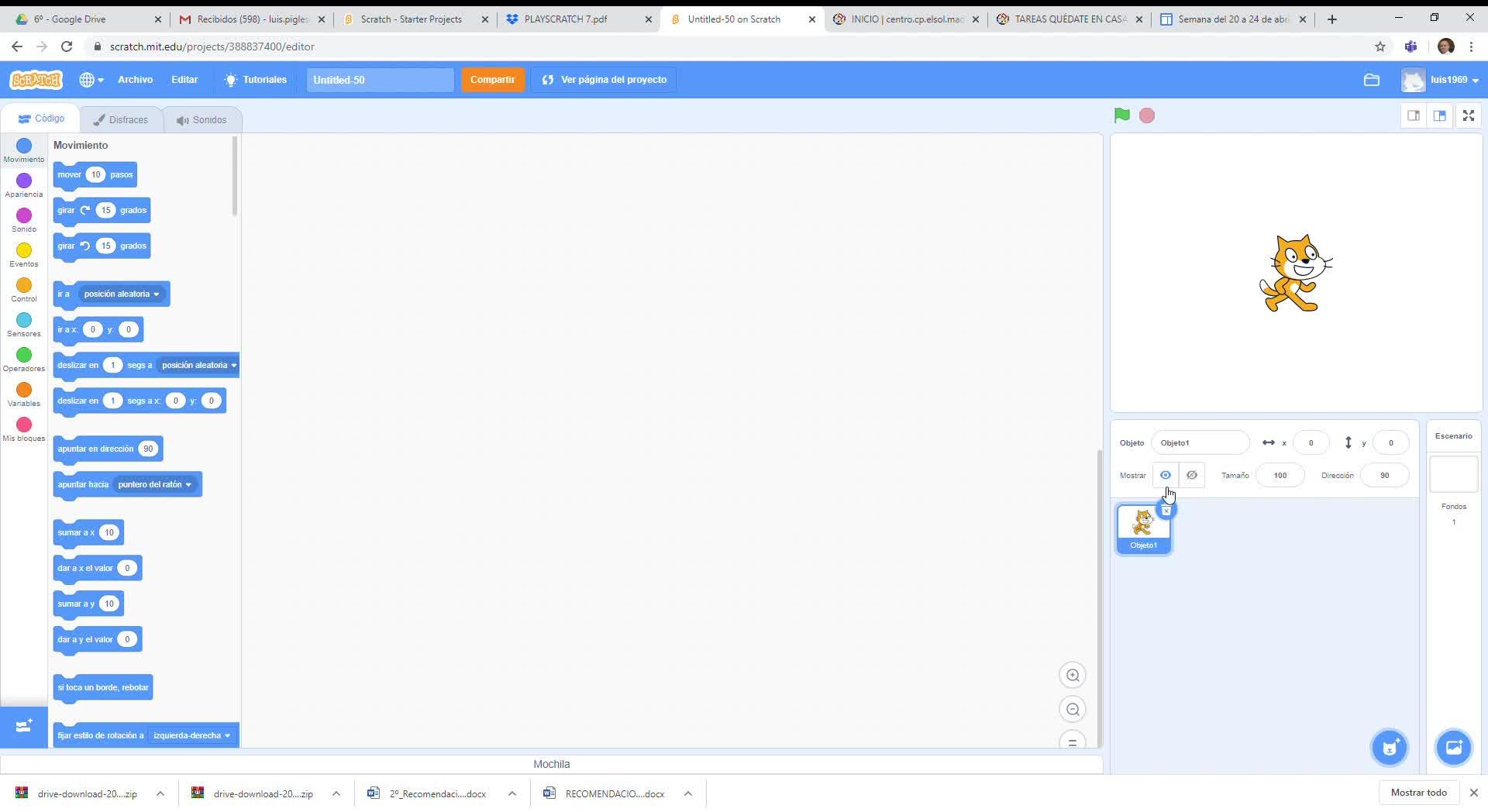Switch to the Sonidos tab
The width and height of the screenshot is (1488, 812).
(201, 120)
